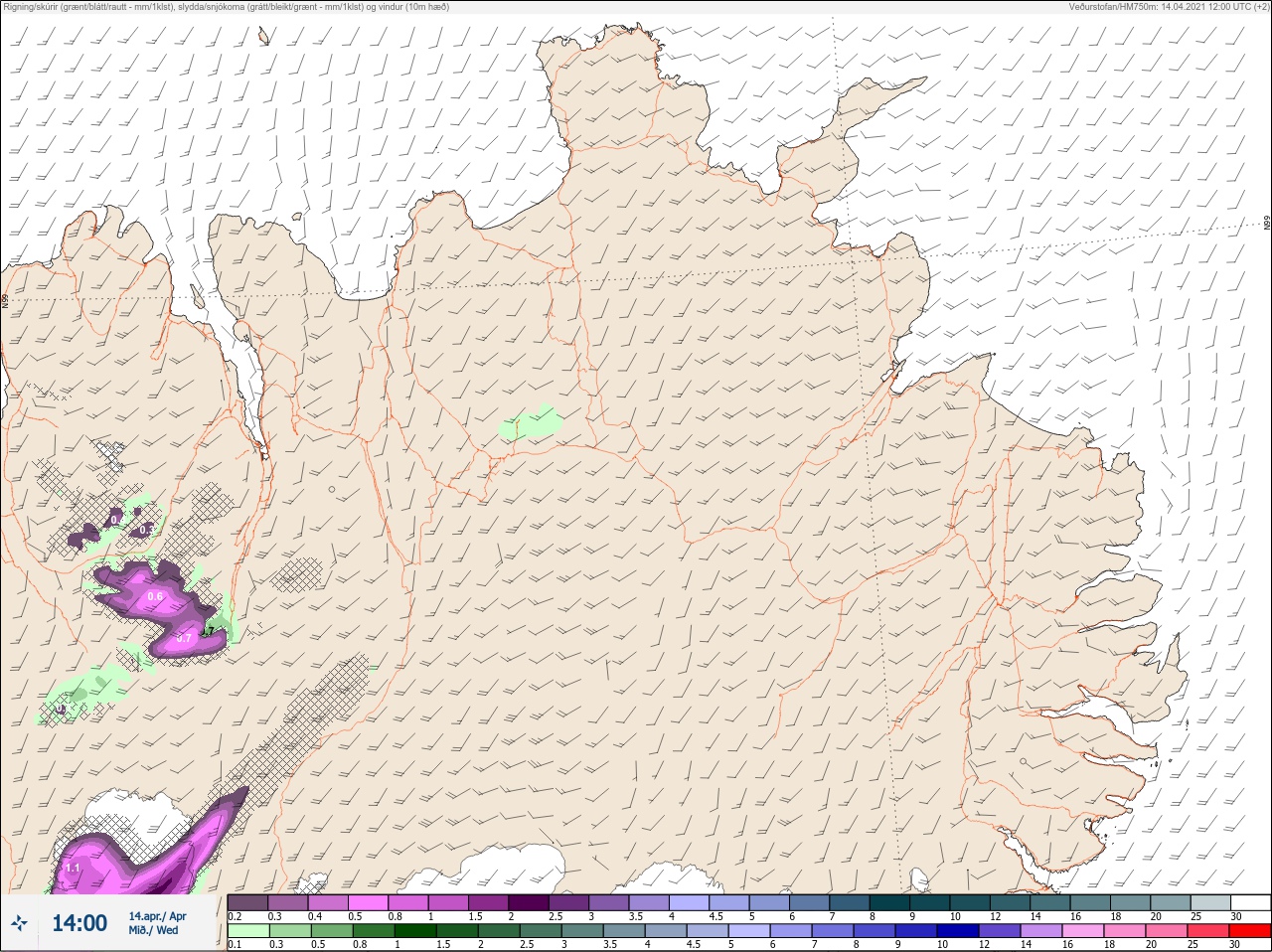Click the pale green 0.1 swatch in lower legend
Image resolution: width=1272 pixels, height=952 pixels.
coord(247,932)
